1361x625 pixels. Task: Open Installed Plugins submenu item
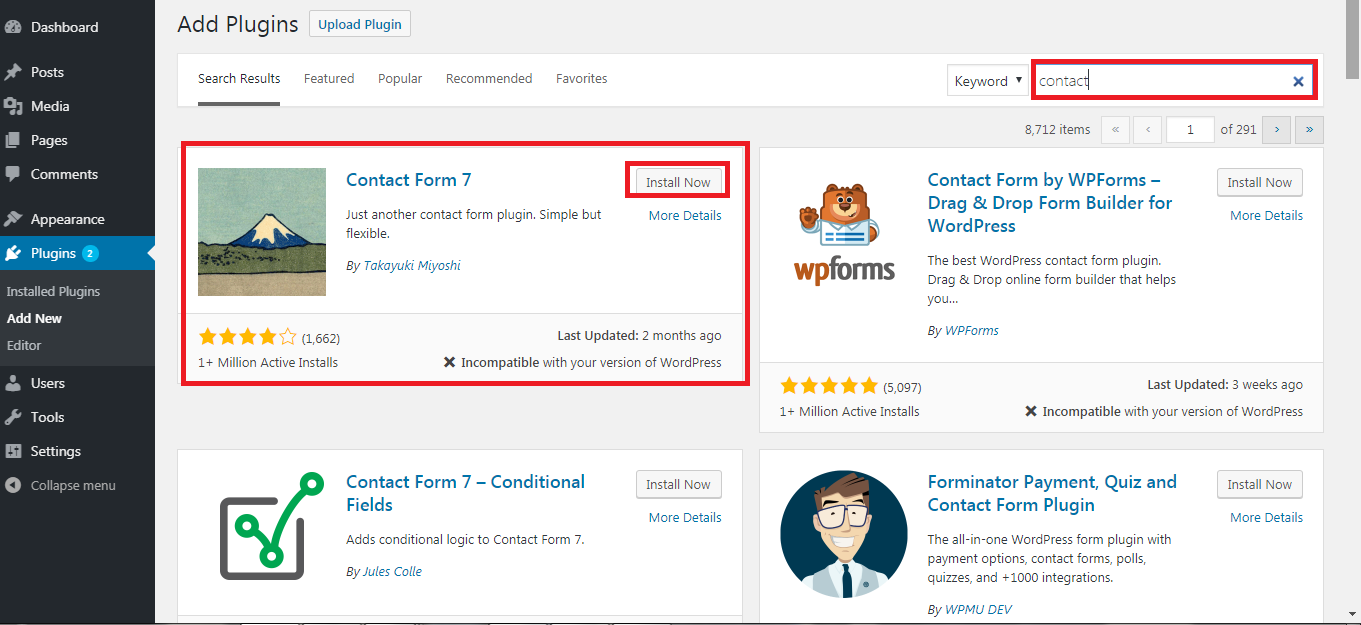pyautogui.click(x=53, y=291)
